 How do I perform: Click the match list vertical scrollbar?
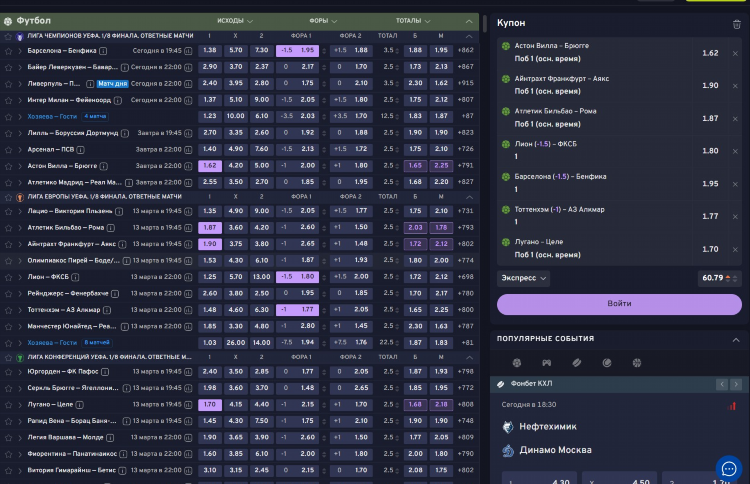[x=484, y=24]
